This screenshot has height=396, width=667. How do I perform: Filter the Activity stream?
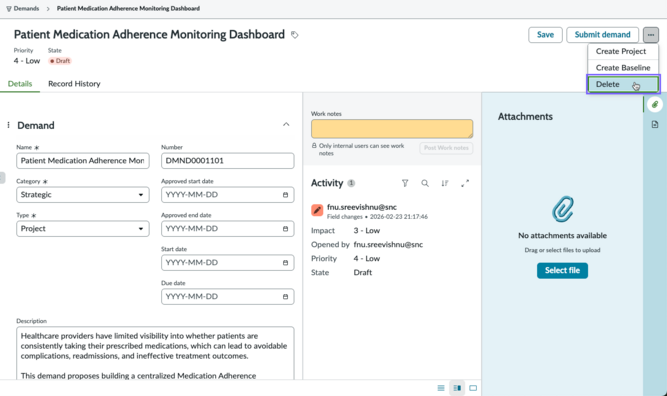(x=405, y=183)
